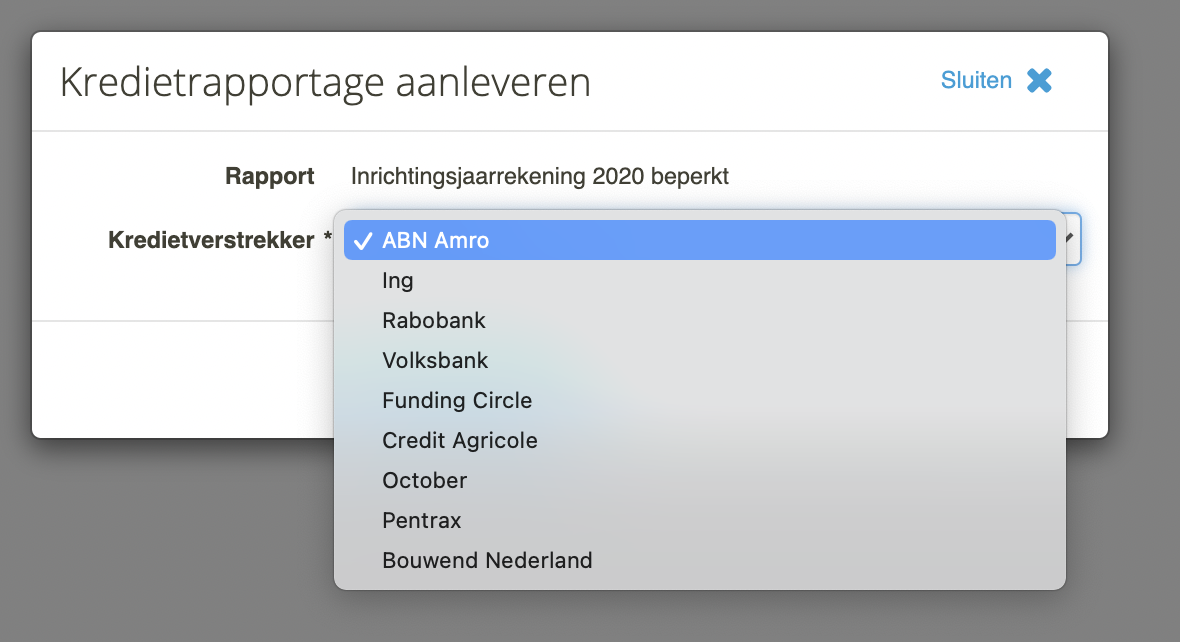Click the Sluiten link
This screenshot has width=1180, height=642.
[976, 81]
